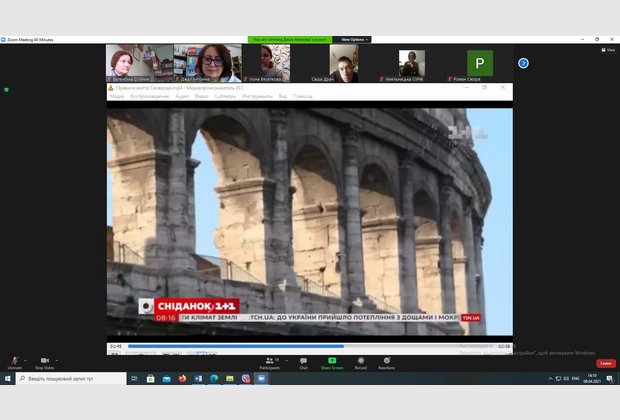Show next participants with the blue arrow
The image size is (620, 420).
click(x=523, y=63)
